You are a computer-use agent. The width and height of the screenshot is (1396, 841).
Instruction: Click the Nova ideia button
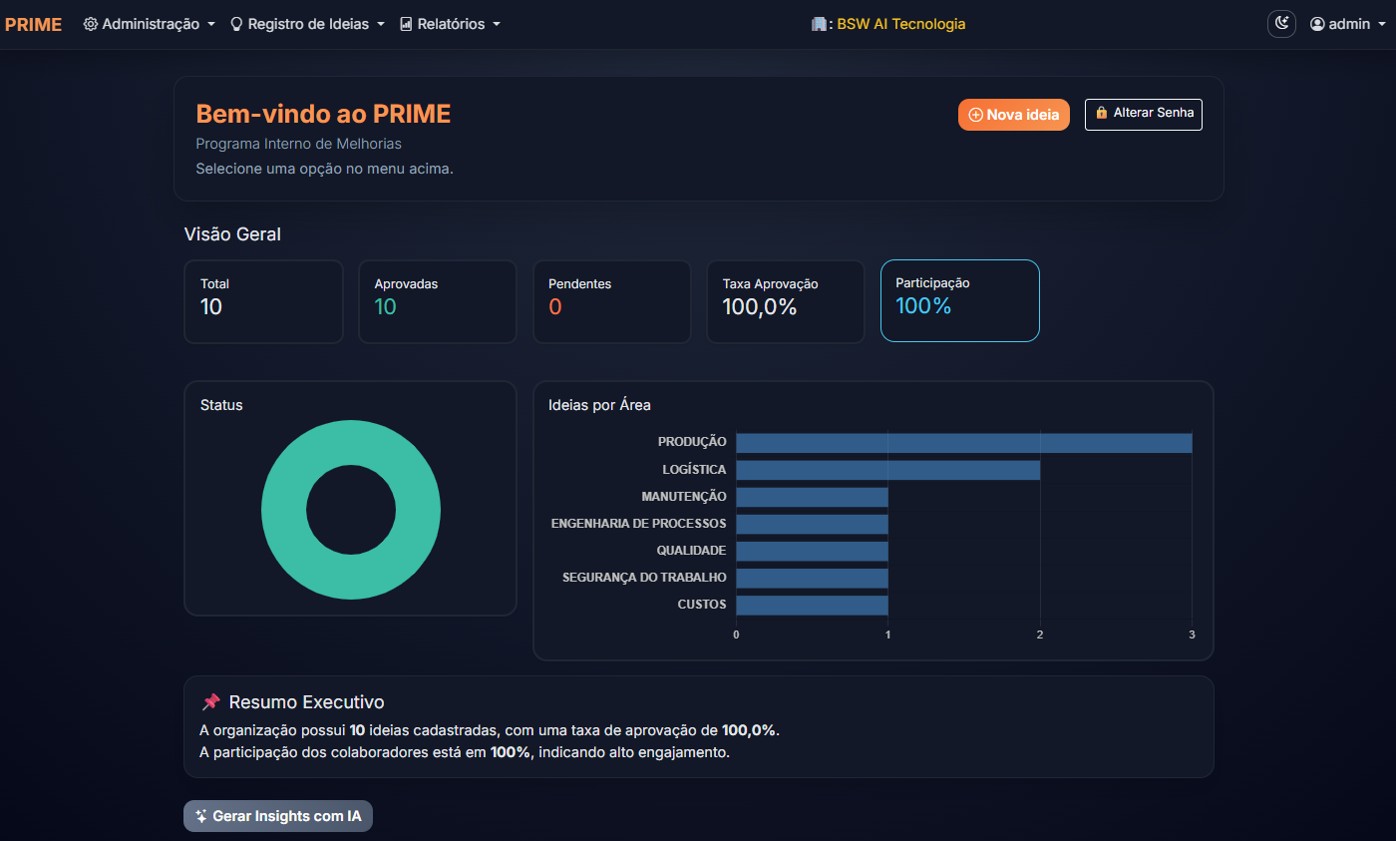pyautogui.click(x=1014, y=115)
